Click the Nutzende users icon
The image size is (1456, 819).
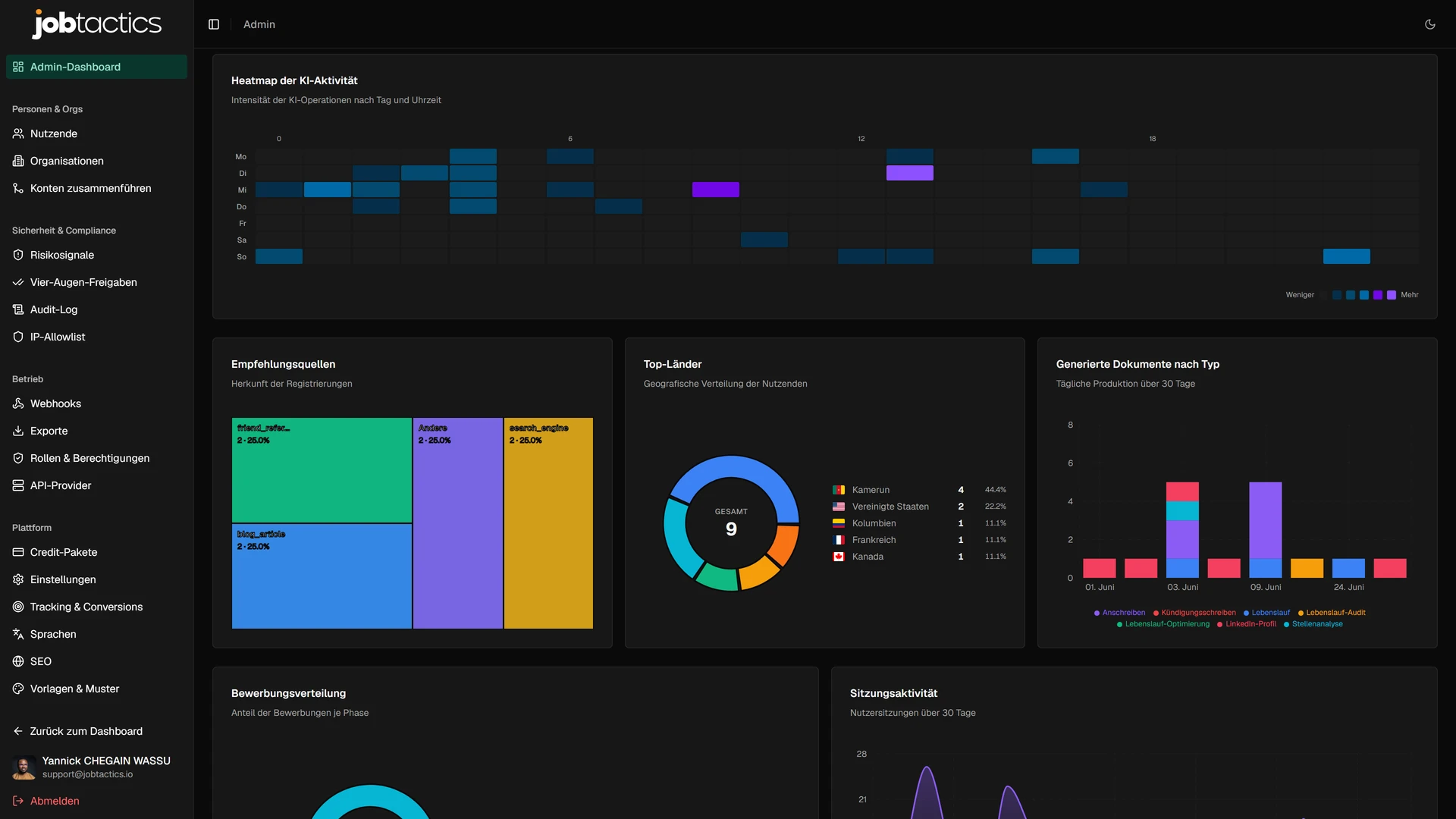click(18, 133)
